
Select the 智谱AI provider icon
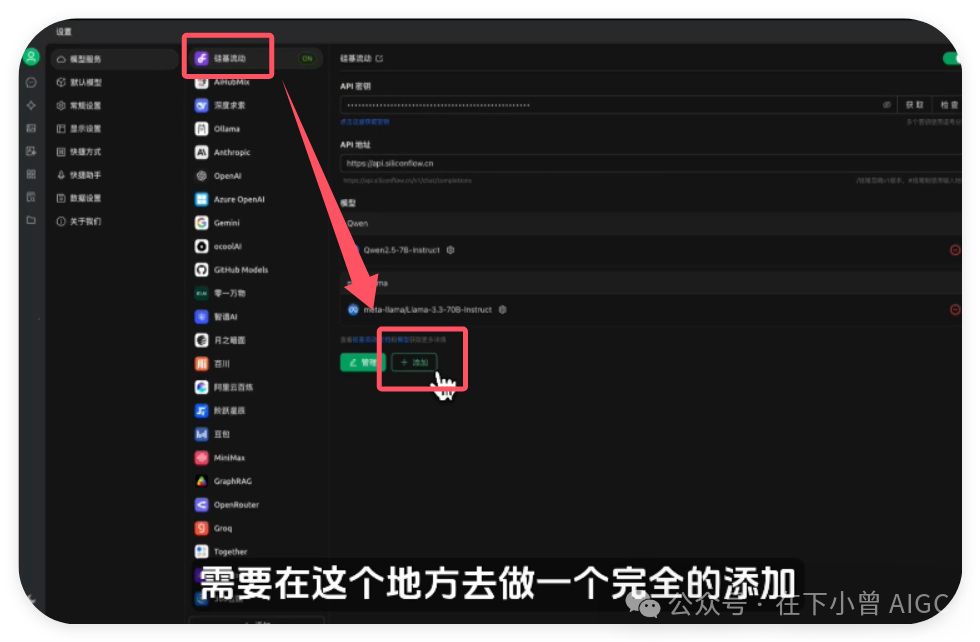coord(201,317)
